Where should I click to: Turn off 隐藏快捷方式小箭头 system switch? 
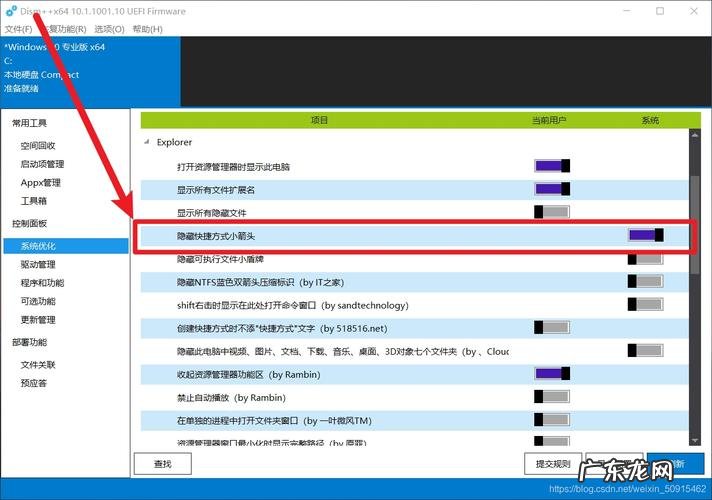[645, 235]
